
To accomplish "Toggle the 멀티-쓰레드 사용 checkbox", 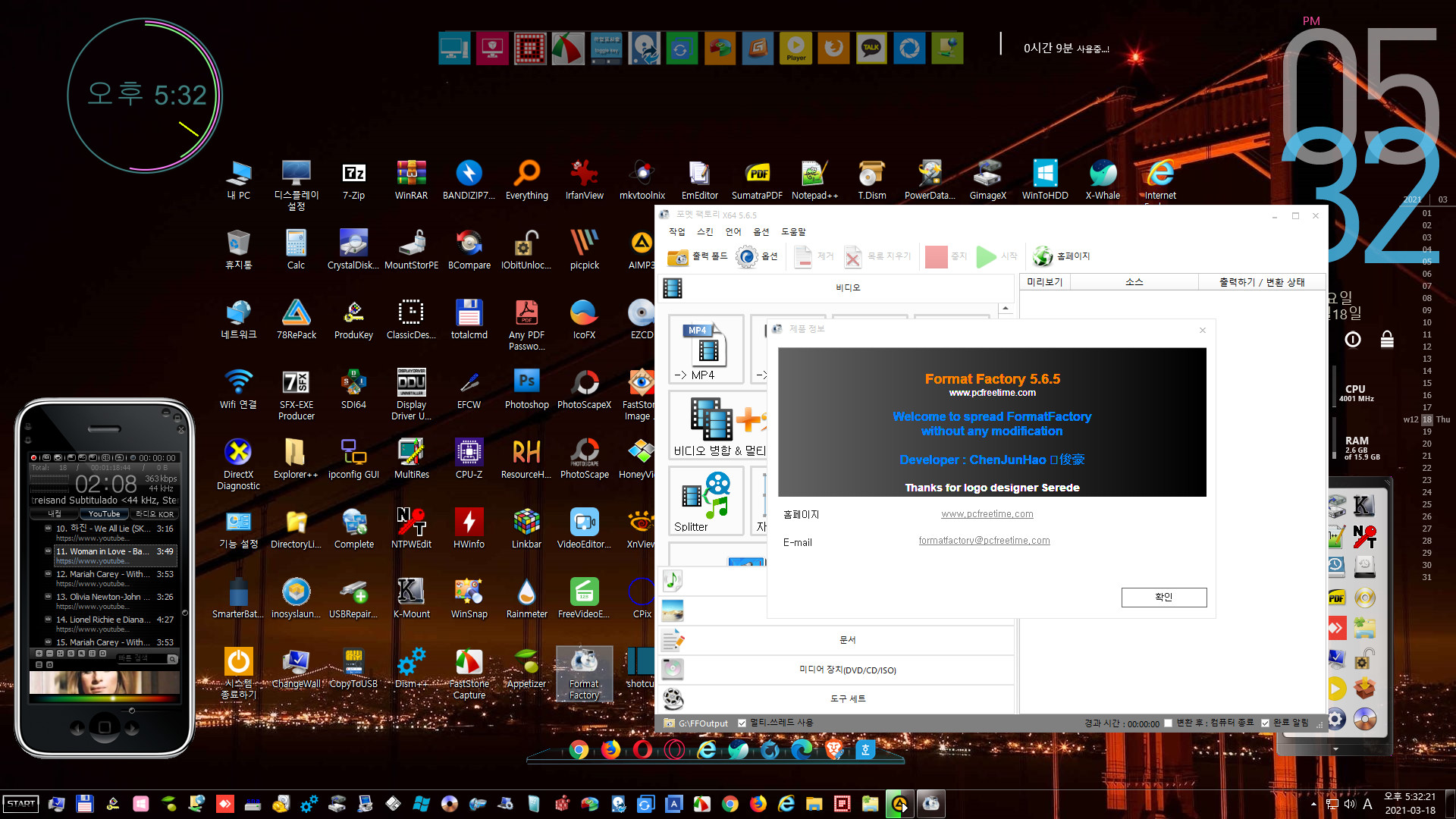I will coord(742,723).
